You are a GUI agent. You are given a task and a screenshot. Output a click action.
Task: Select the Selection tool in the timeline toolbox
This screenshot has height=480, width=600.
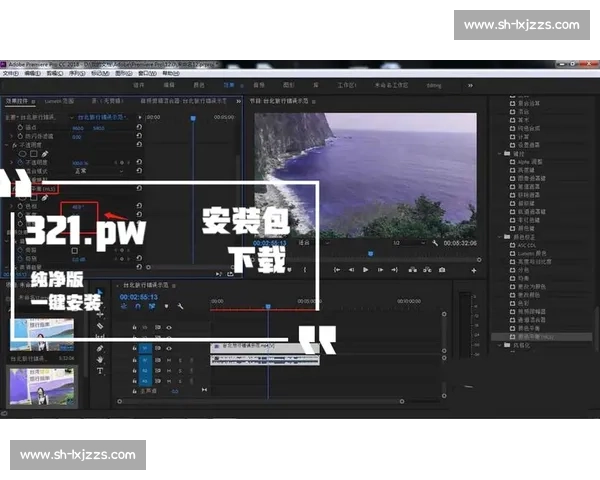point(100,292)
